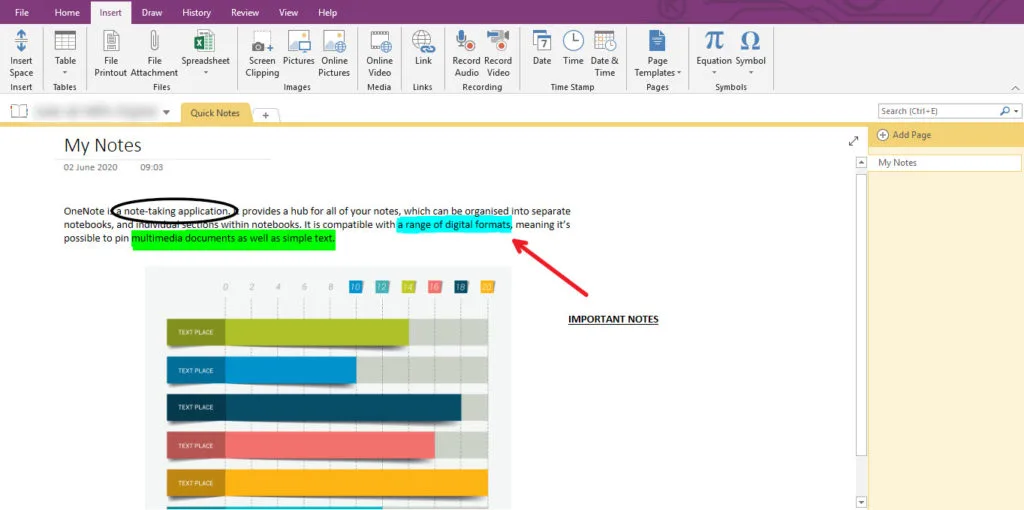Viewport: 1024px width, 510px height.
Task: Insert a File Printout
Action: [x=111, y=54]
